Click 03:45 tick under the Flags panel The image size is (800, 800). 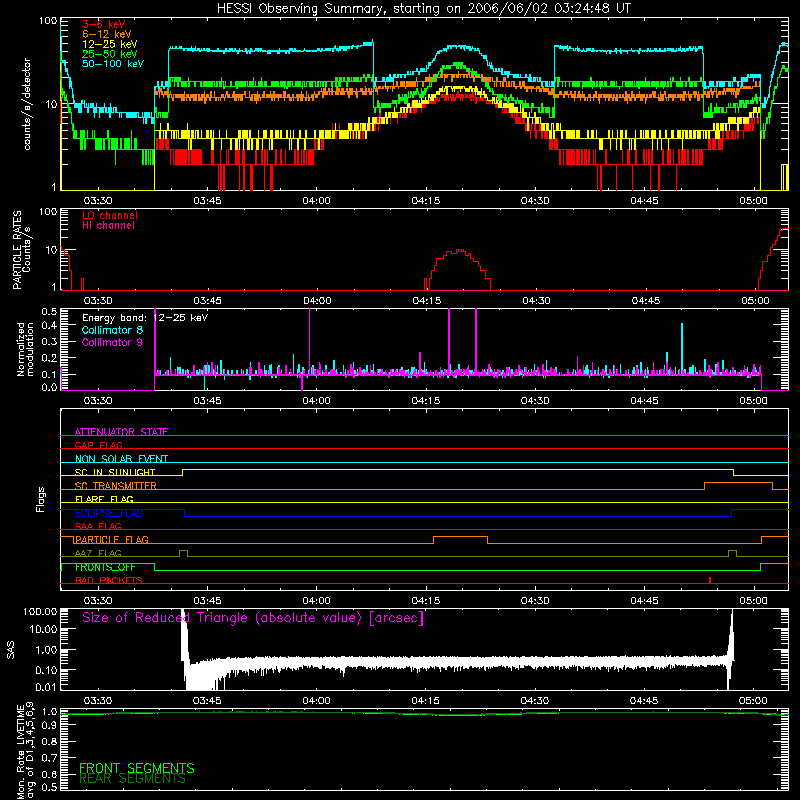(x=207, y=601)
